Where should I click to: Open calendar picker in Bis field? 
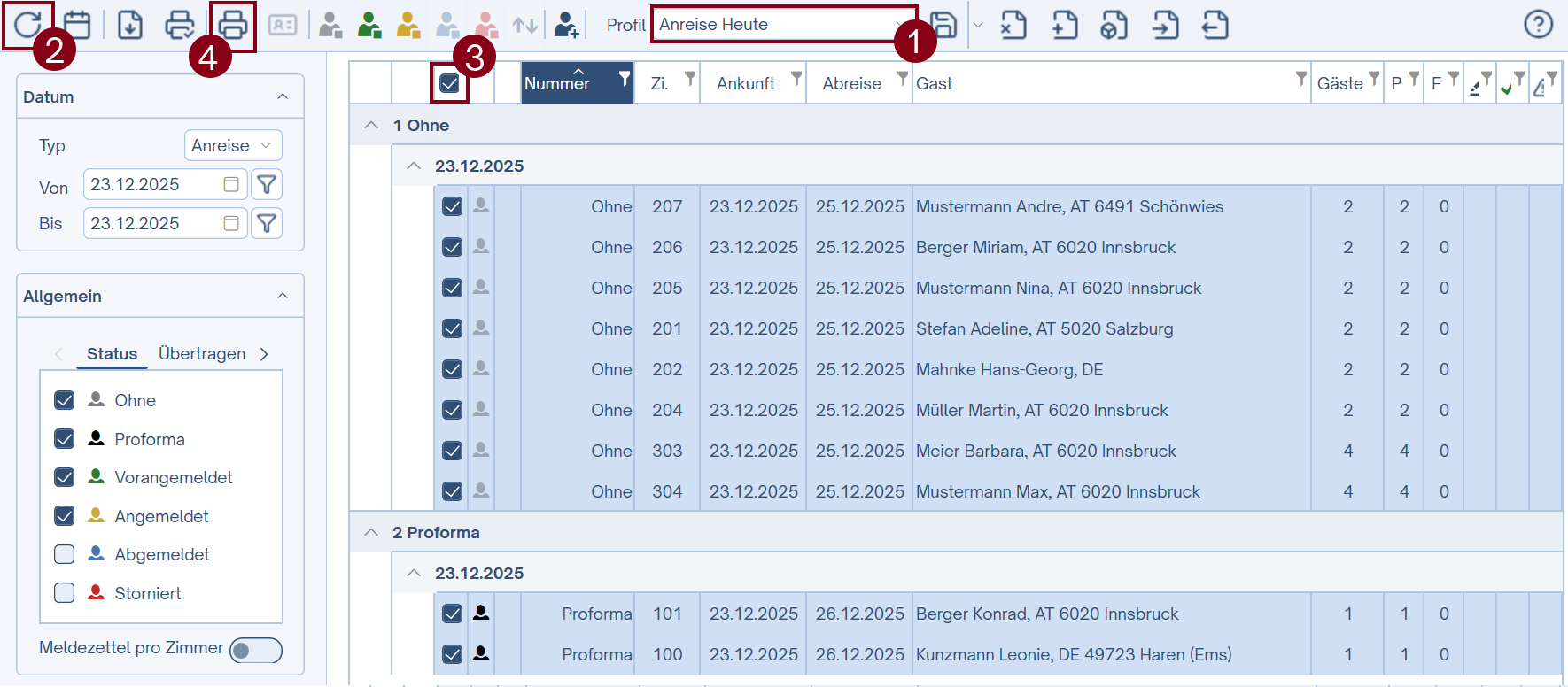(x=231, y=223)
